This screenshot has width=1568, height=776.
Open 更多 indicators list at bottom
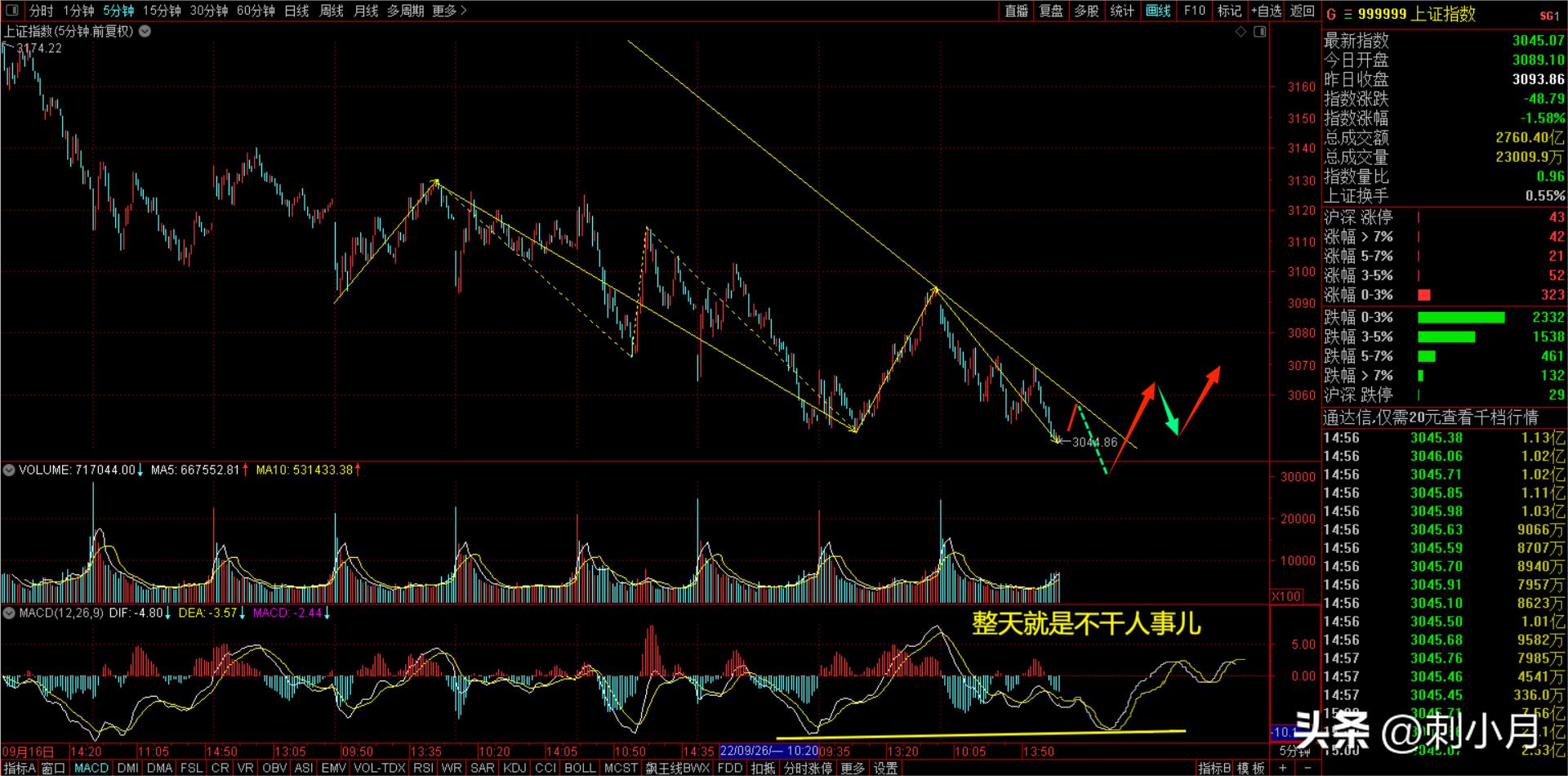[x=853, y=768]
